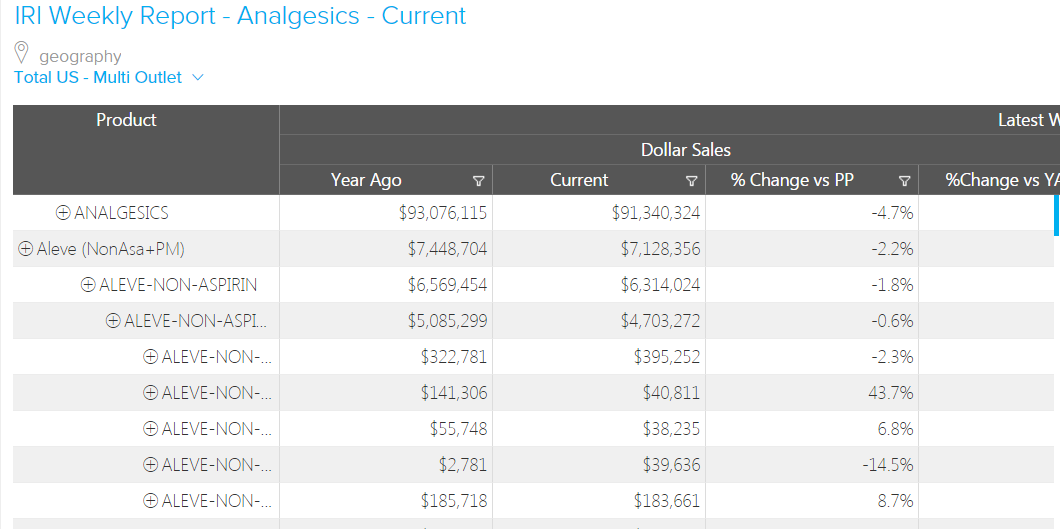The image size is (1061, 529).
Task: Click the geography location pin icon
Action: coord(22,53)
